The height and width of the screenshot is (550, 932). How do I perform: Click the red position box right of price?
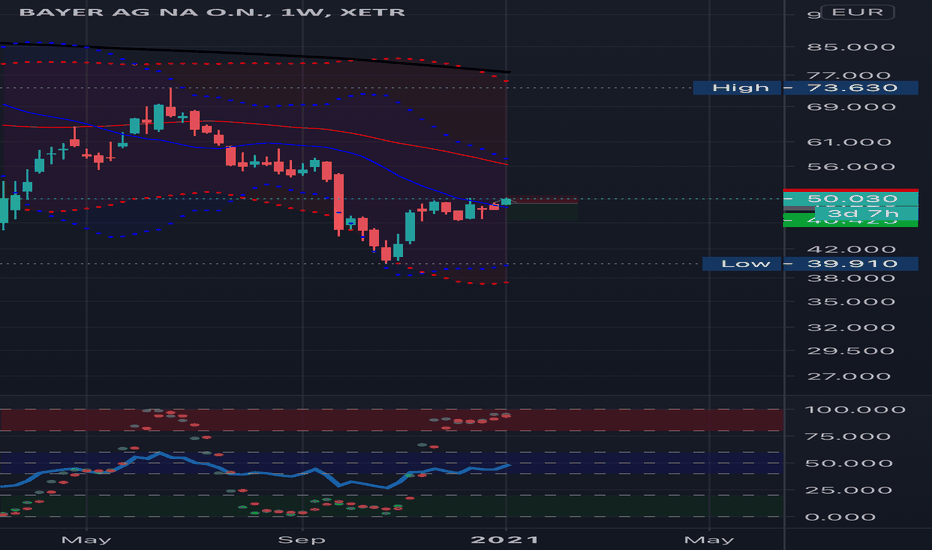(542, 200)
